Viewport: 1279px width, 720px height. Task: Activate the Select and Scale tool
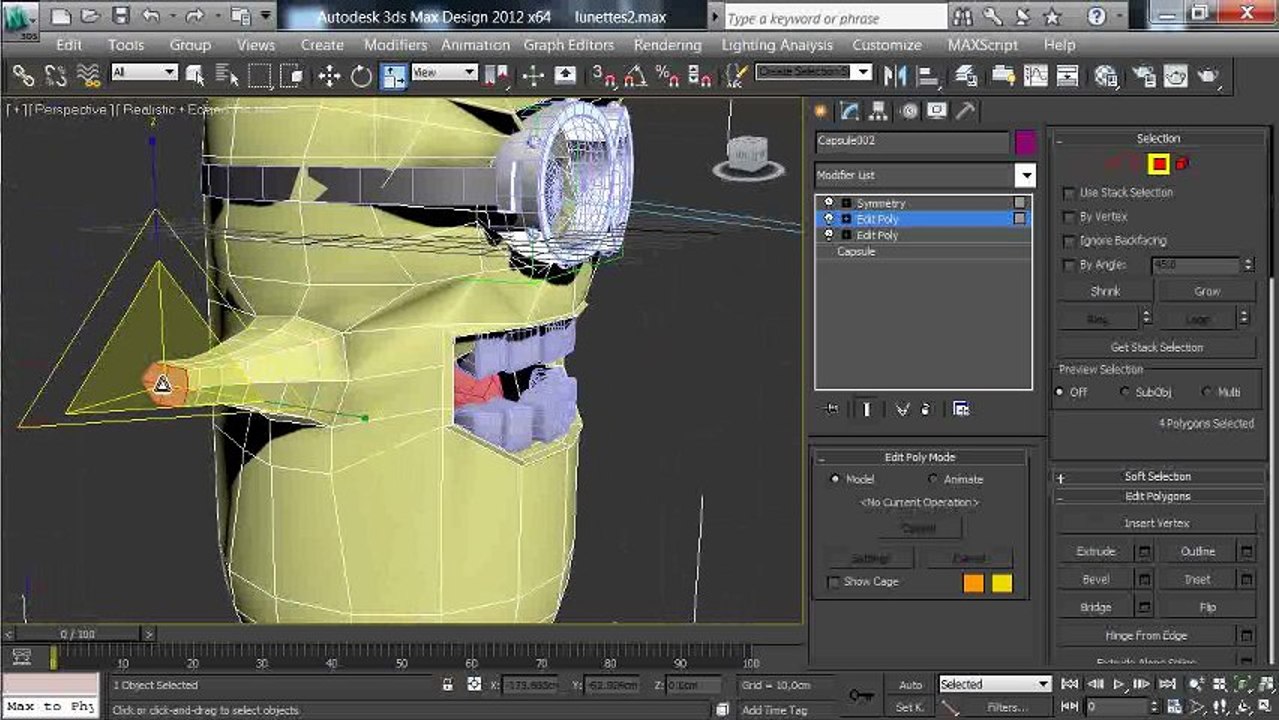pyautogui.click(x=394, y=76)
